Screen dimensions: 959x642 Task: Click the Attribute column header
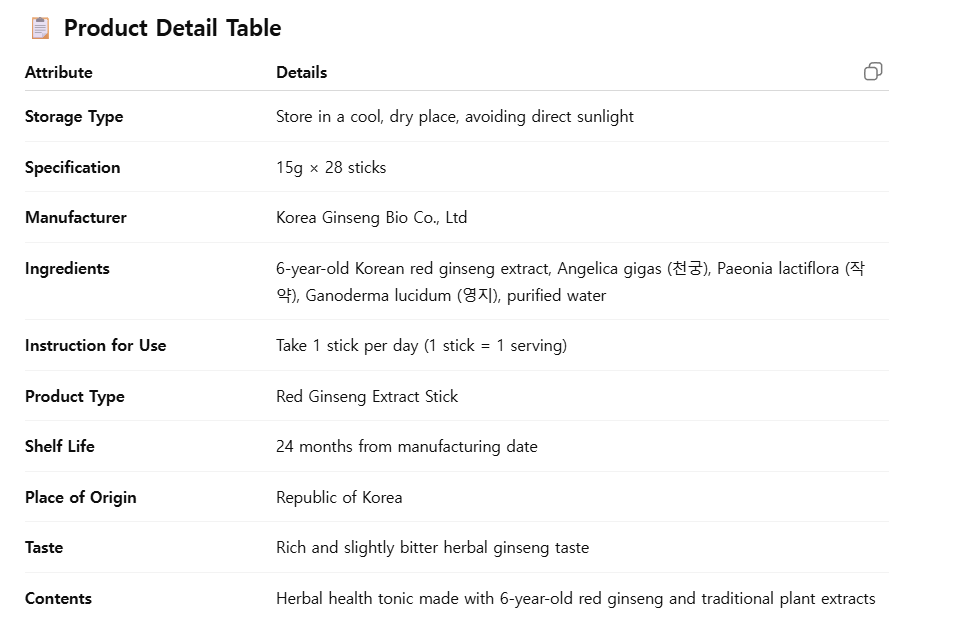59,72
